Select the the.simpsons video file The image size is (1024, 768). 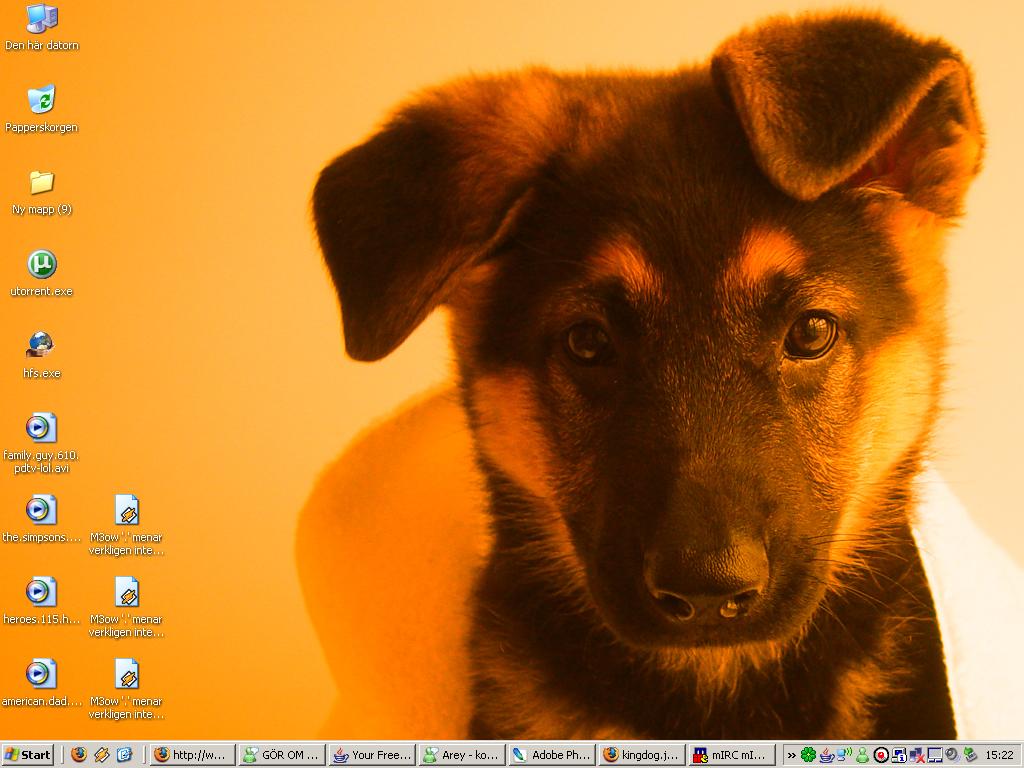point(41,511)
